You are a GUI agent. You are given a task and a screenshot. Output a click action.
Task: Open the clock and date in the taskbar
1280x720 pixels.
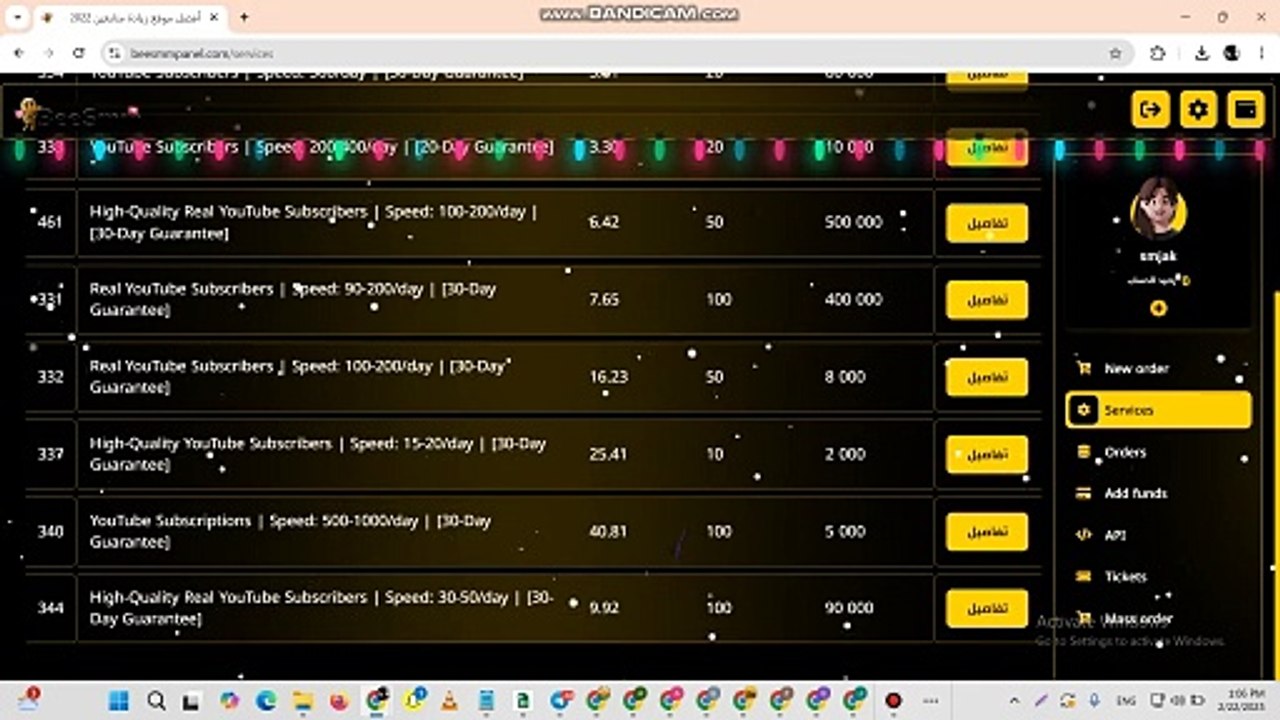coord(1241,700)
